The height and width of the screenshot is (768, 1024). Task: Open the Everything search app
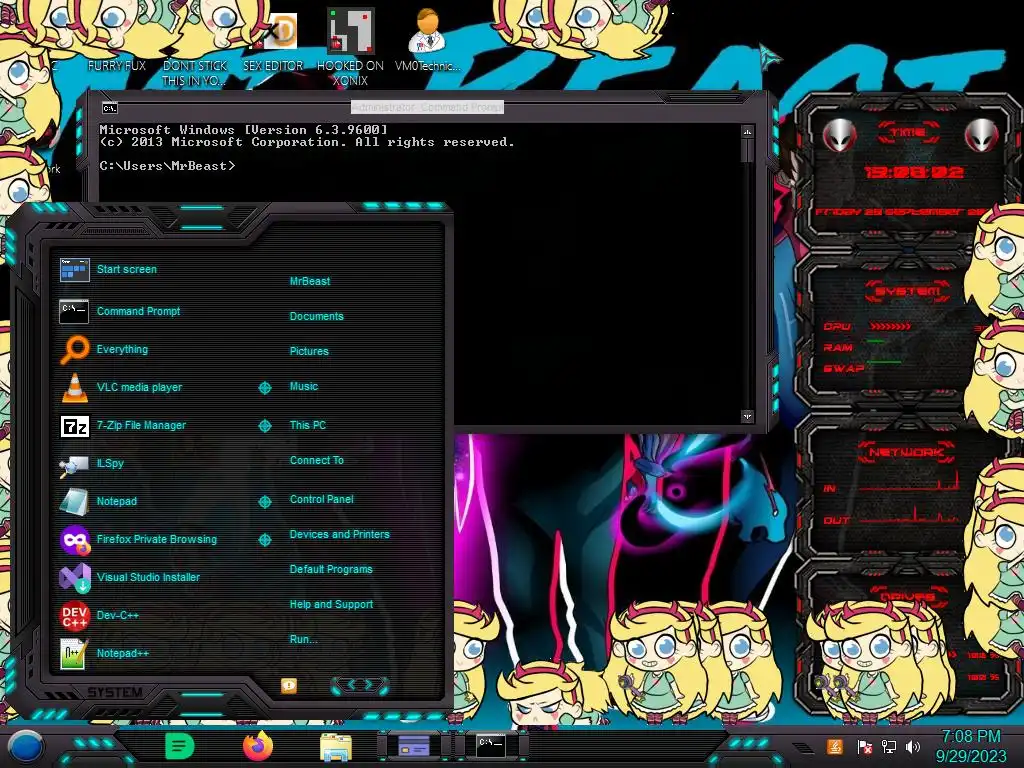(x=104, y=349)
